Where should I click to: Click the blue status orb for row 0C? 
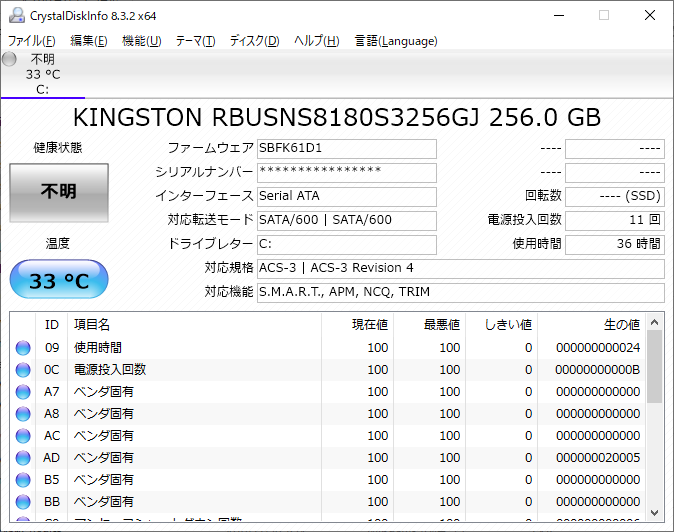pyautogui.click(x=23, y=370)
